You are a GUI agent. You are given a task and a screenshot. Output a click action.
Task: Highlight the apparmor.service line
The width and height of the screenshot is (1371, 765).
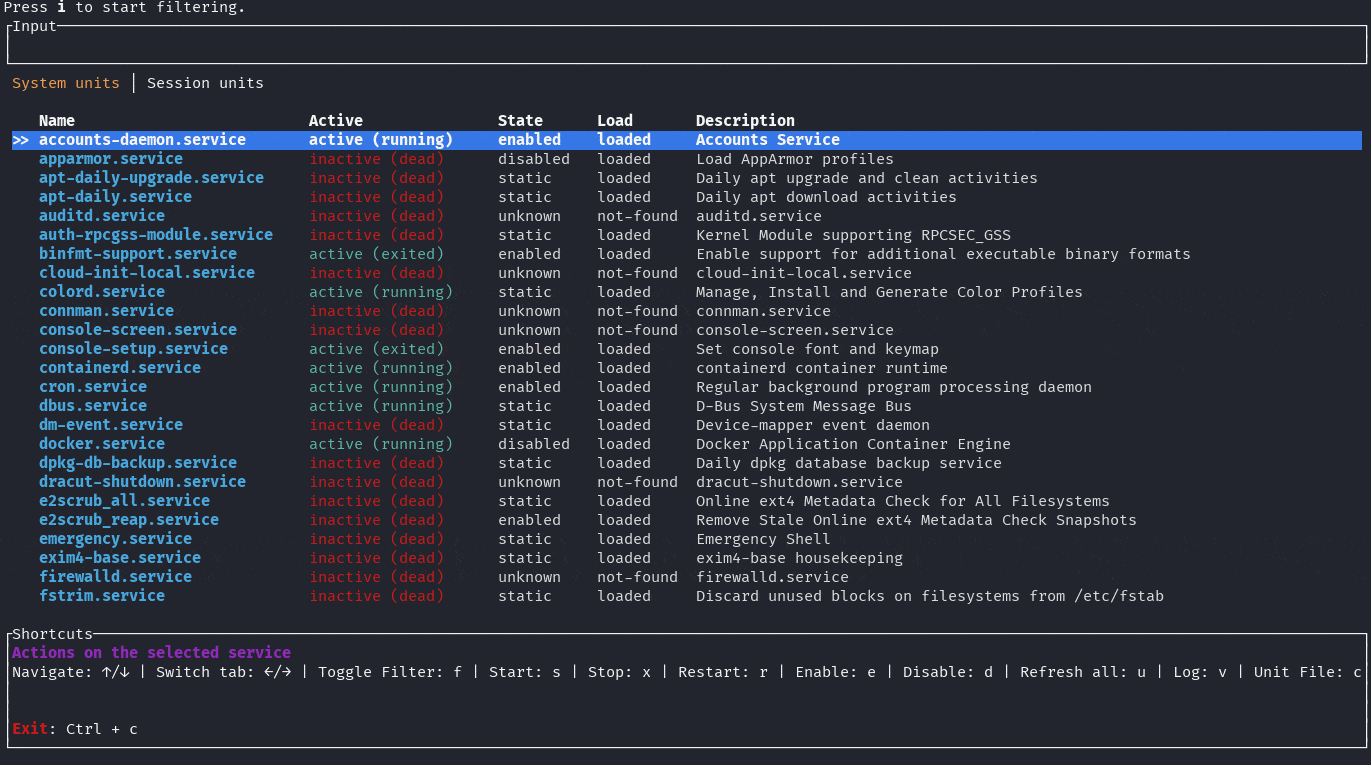click(110, 158)
